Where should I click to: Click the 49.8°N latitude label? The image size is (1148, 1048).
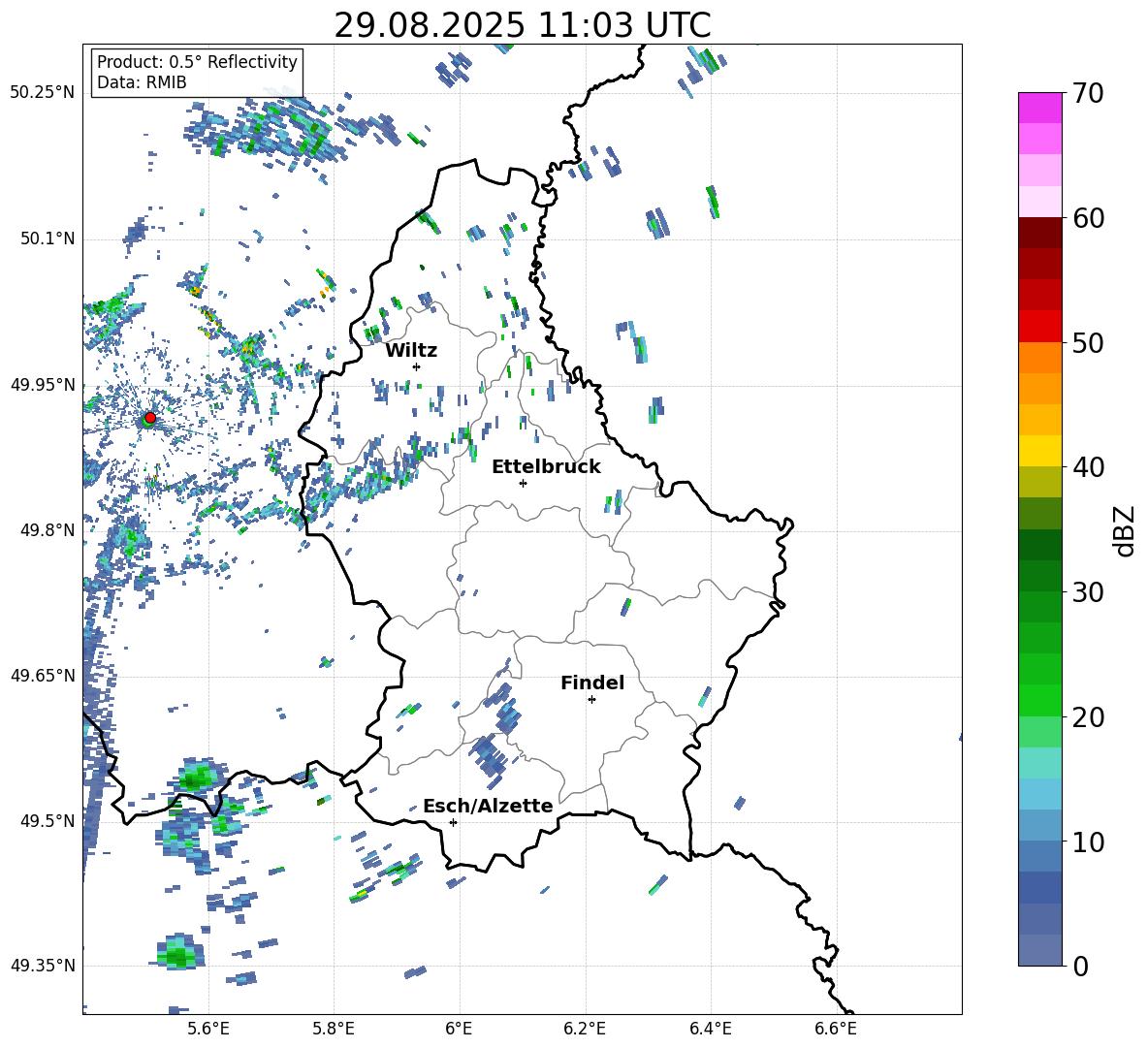pos(48,530)
